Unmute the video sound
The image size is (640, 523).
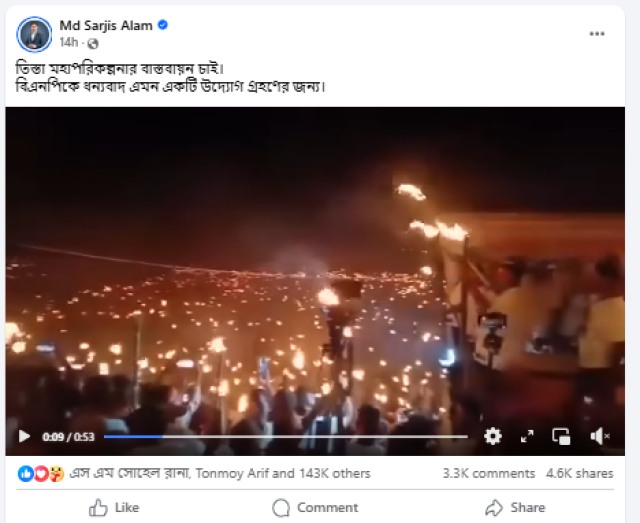600,436
